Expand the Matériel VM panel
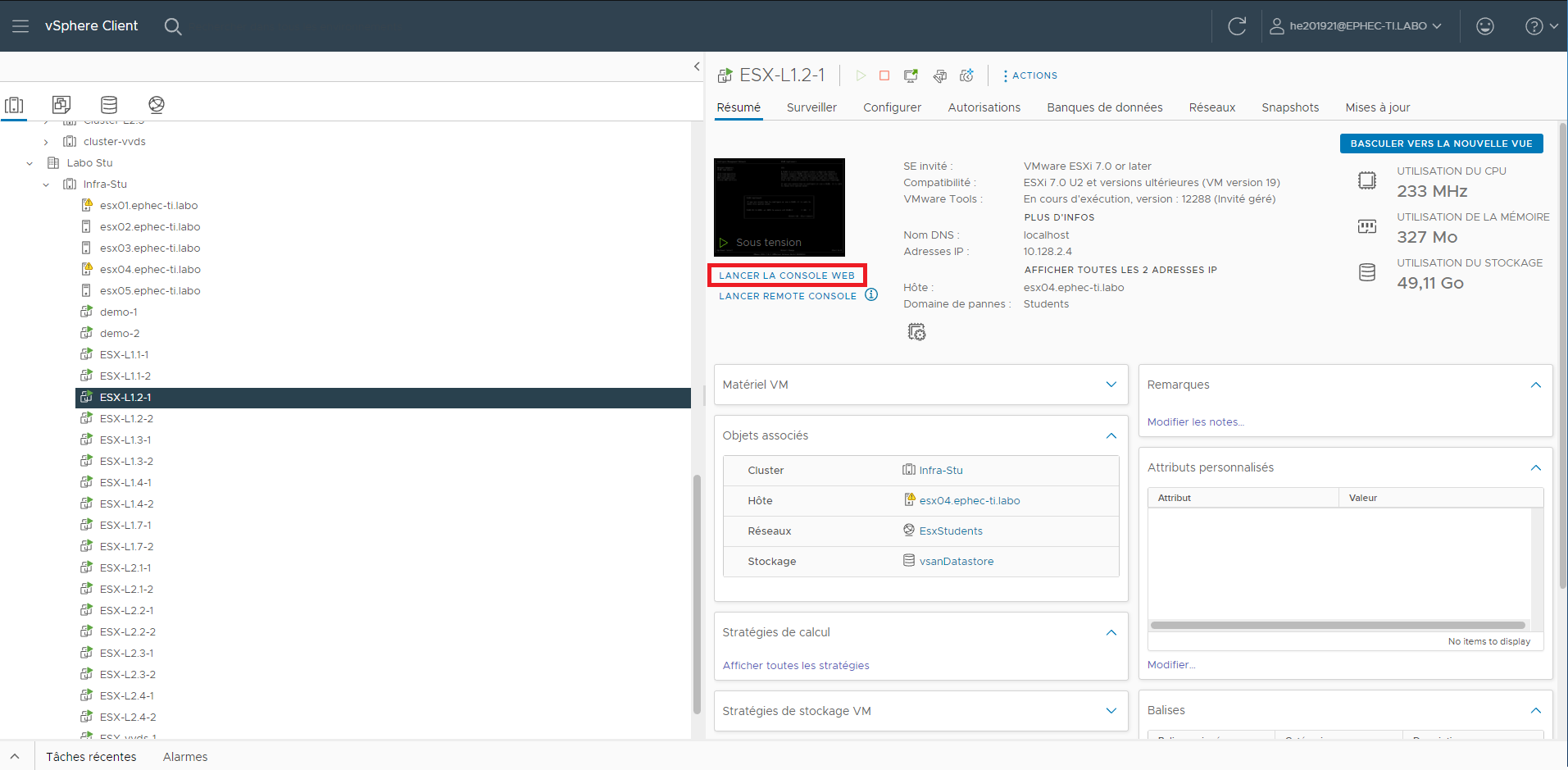 click(1111, 385)
